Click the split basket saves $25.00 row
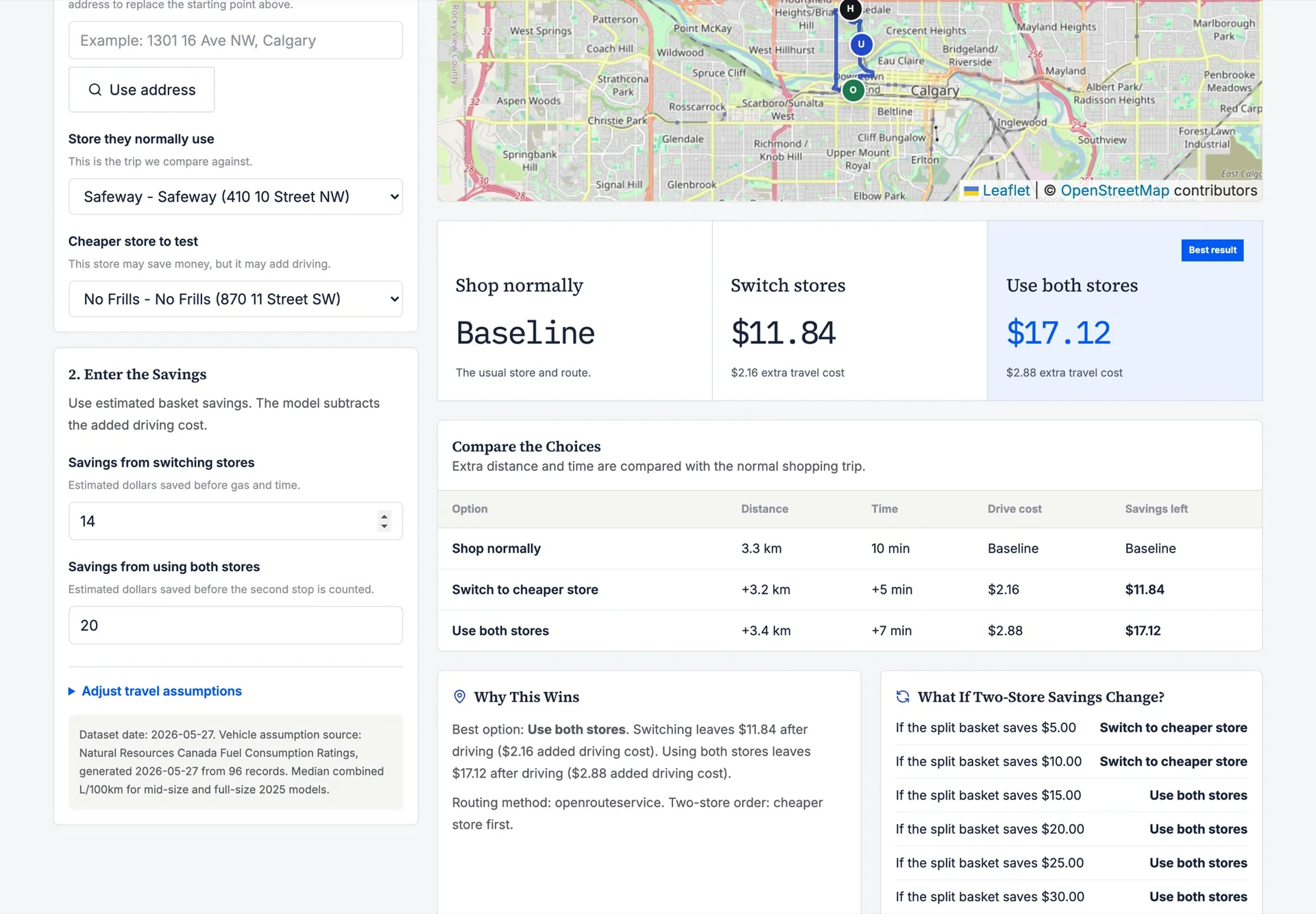 tap(1071, 863)
